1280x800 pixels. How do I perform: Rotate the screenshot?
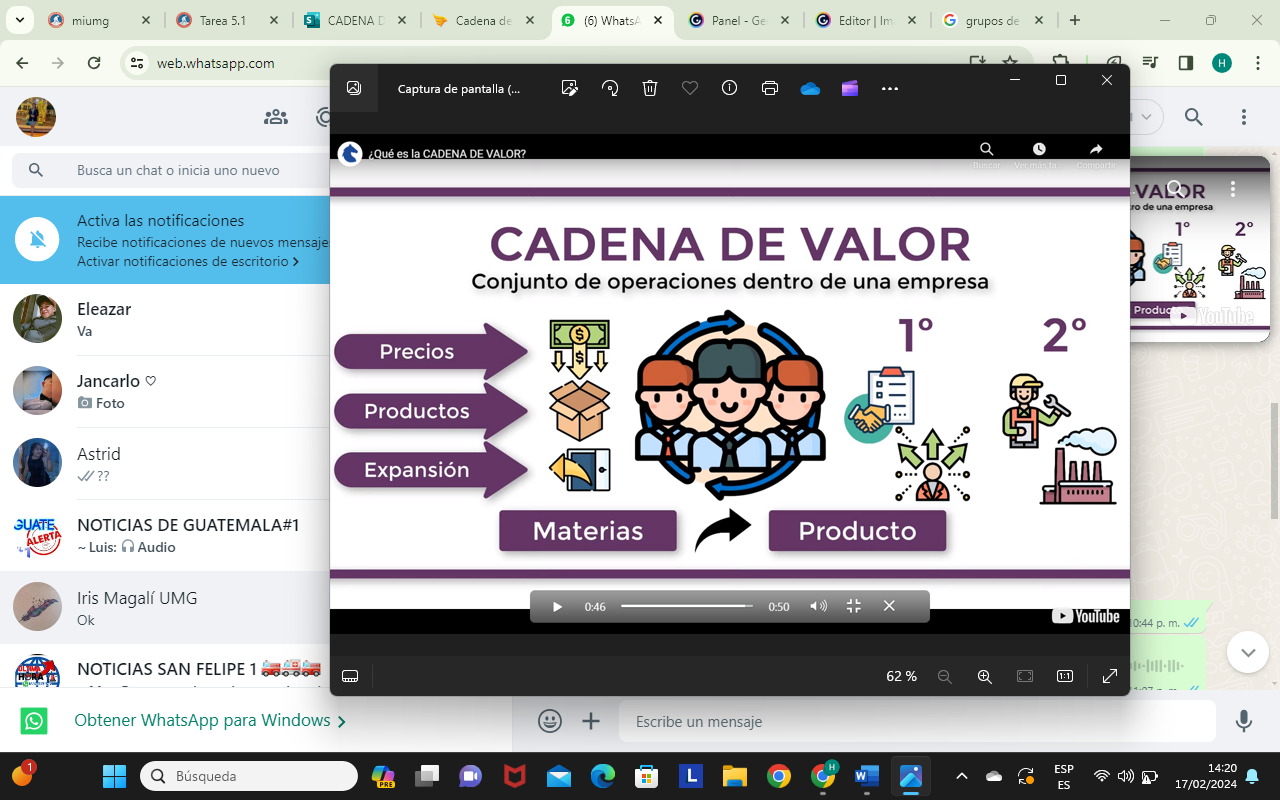610,88
